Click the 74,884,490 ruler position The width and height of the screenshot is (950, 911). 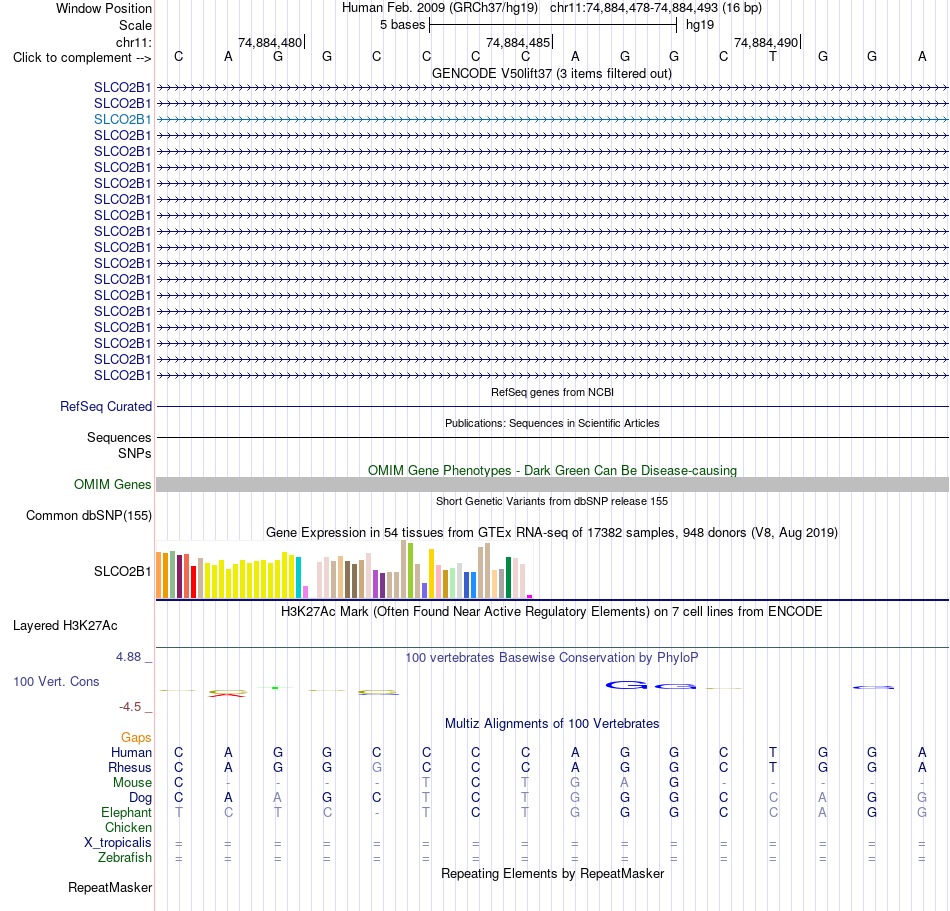point(766,42)
